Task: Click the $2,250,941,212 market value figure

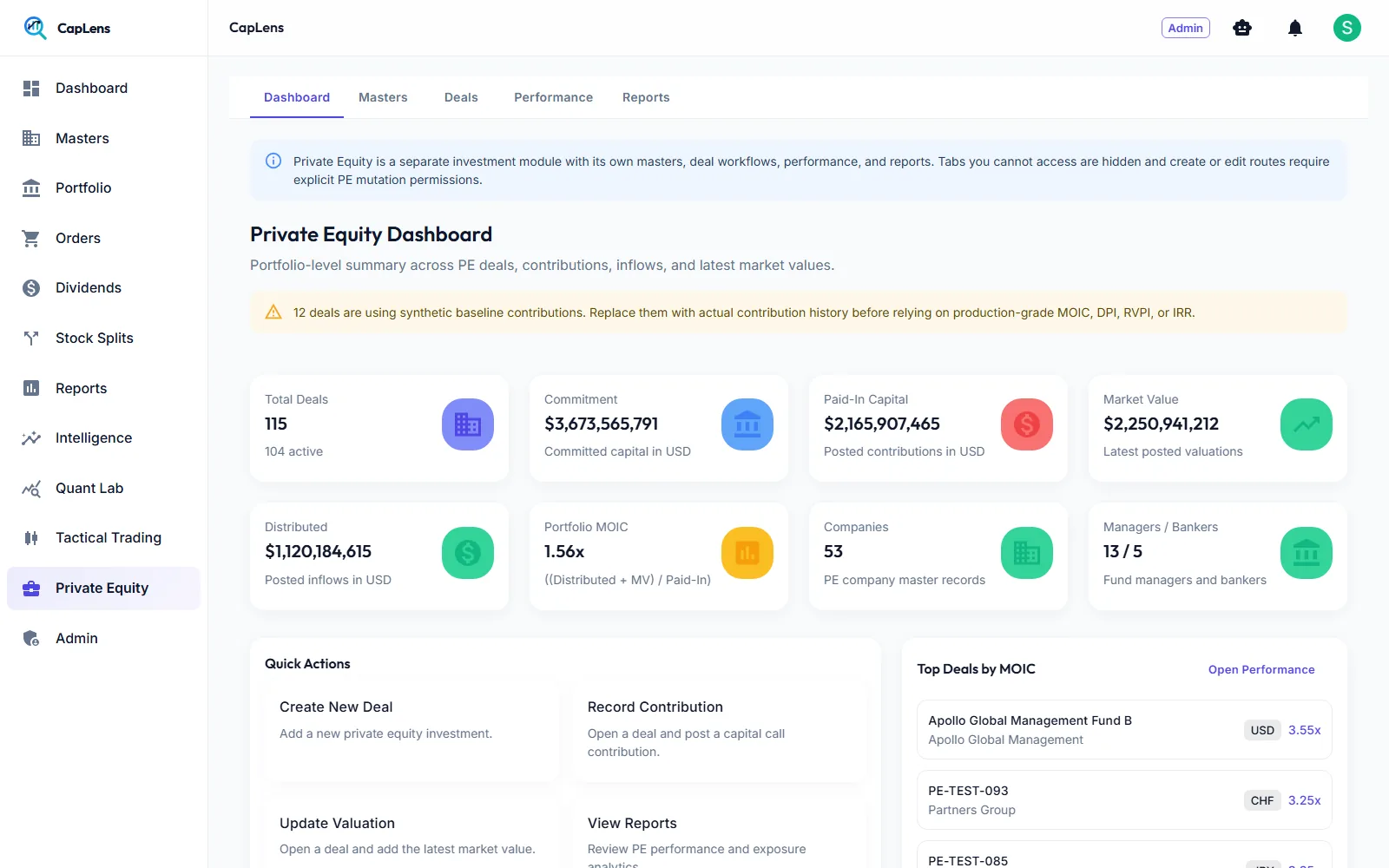Action: click(x=1161, y=424)
